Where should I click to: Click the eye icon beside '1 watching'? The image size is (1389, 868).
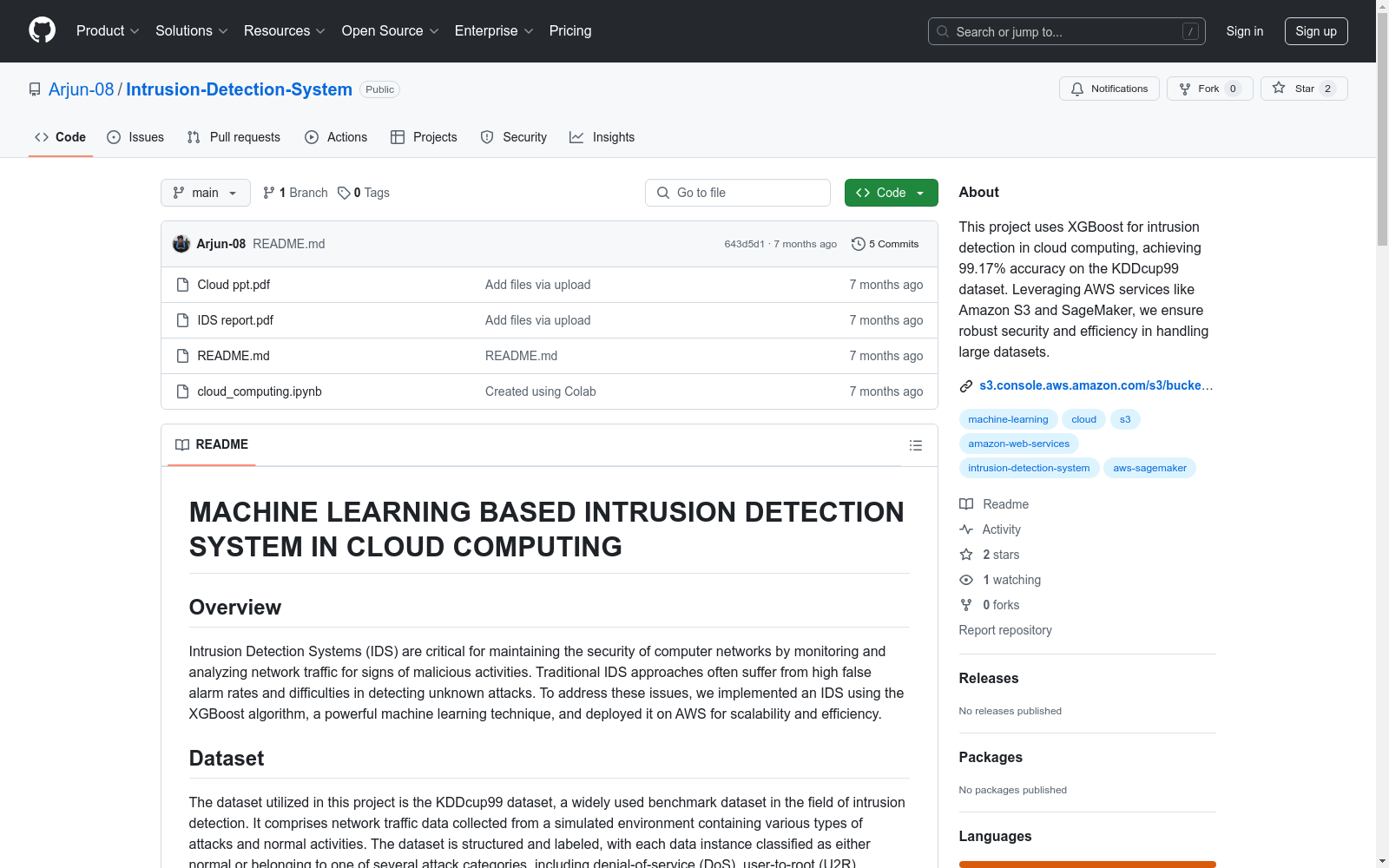click(x=966, y=580)
